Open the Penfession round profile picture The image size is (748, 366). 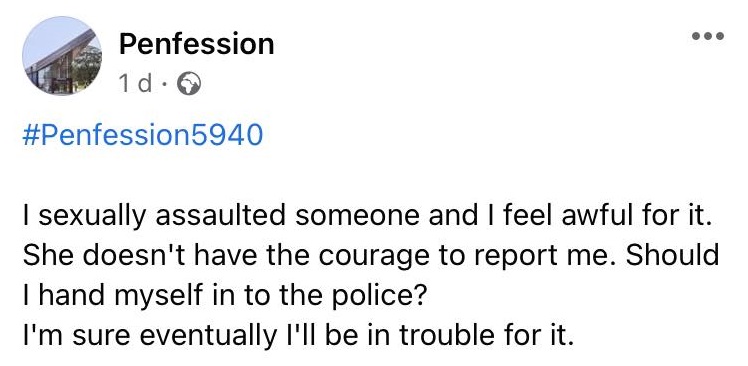pos(62,56)
